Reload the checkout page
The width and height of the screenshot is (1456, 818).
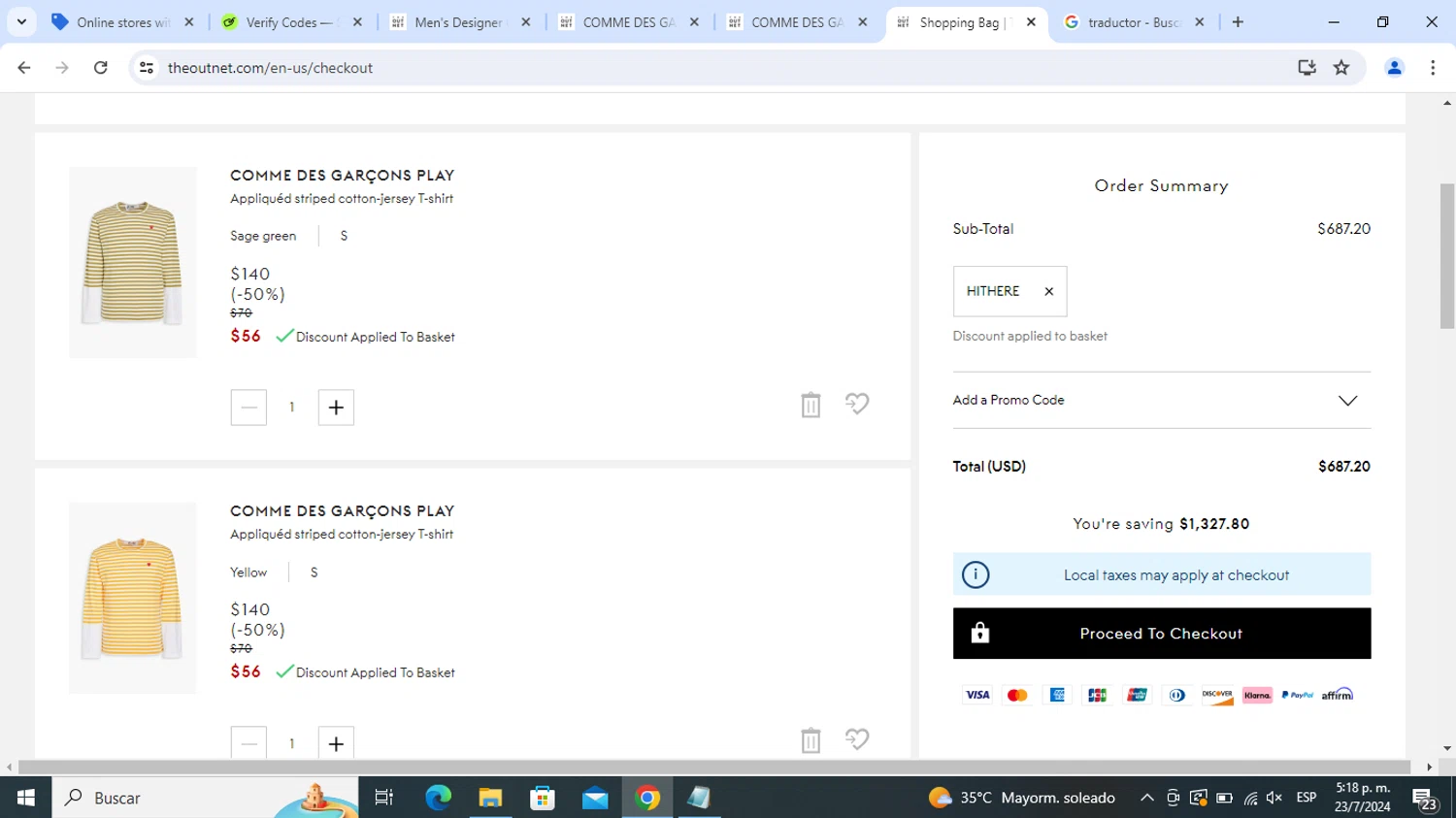tap(101, 68)
